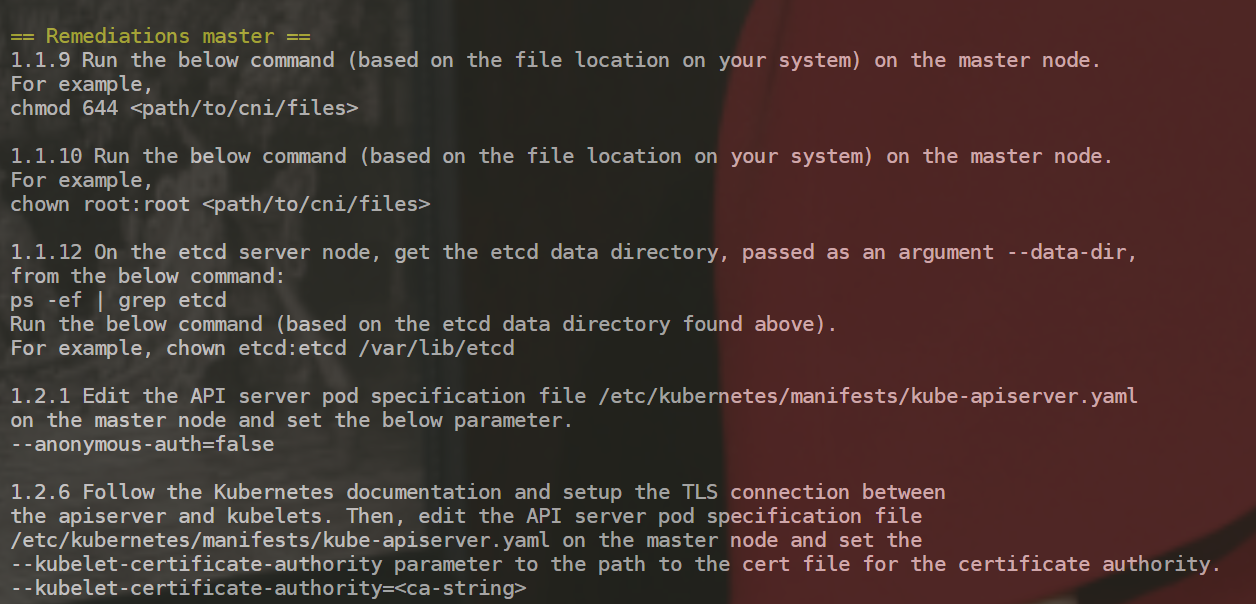Click the 1.1.9 remediation line
The height and width of the screenshot is (604, 1256).
(x=555, y=60)
